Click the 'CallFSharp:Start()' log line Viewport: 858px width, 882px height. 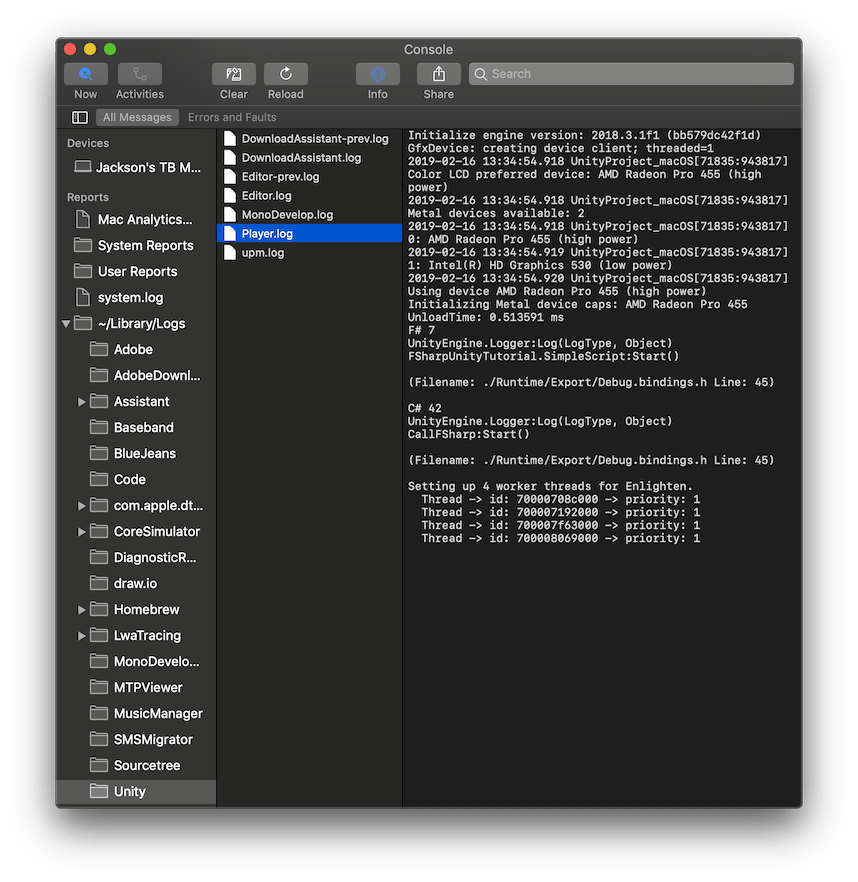pos(469,434)
